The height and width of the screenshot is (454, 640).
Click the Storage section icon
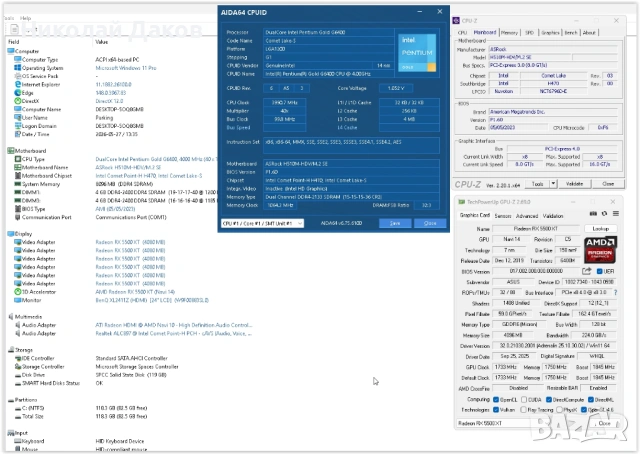[11, 350]
